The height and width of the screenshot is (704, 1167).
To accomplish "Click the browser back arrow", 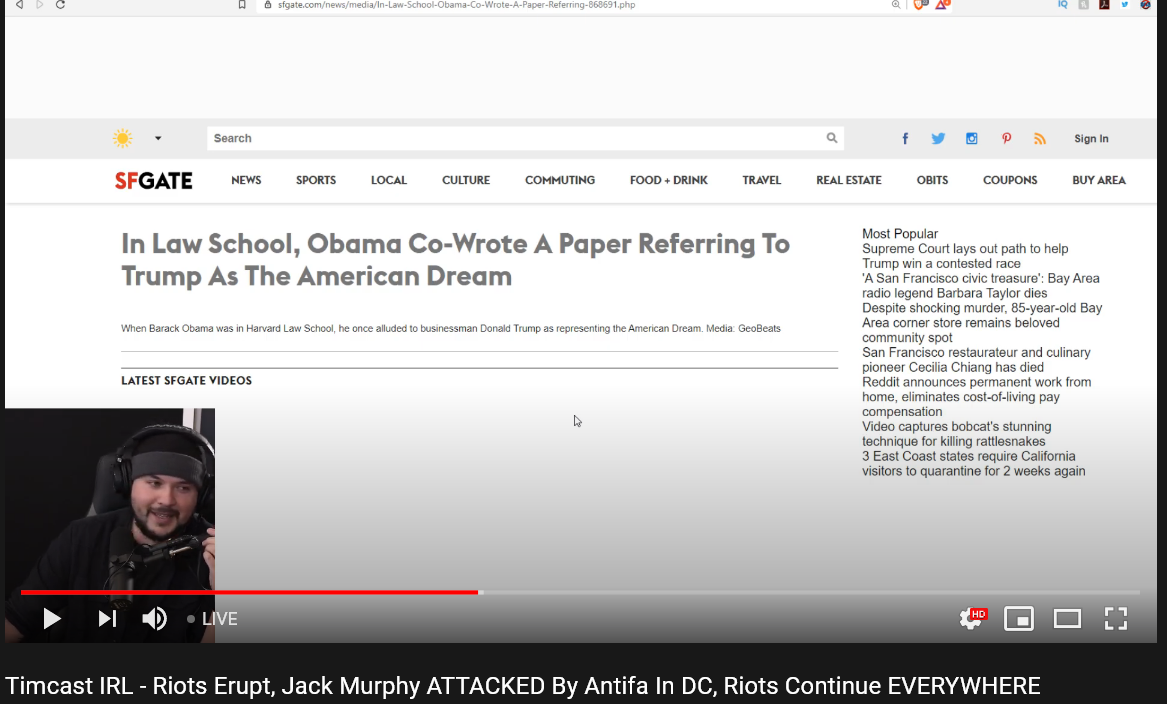I will coord(19,4).
